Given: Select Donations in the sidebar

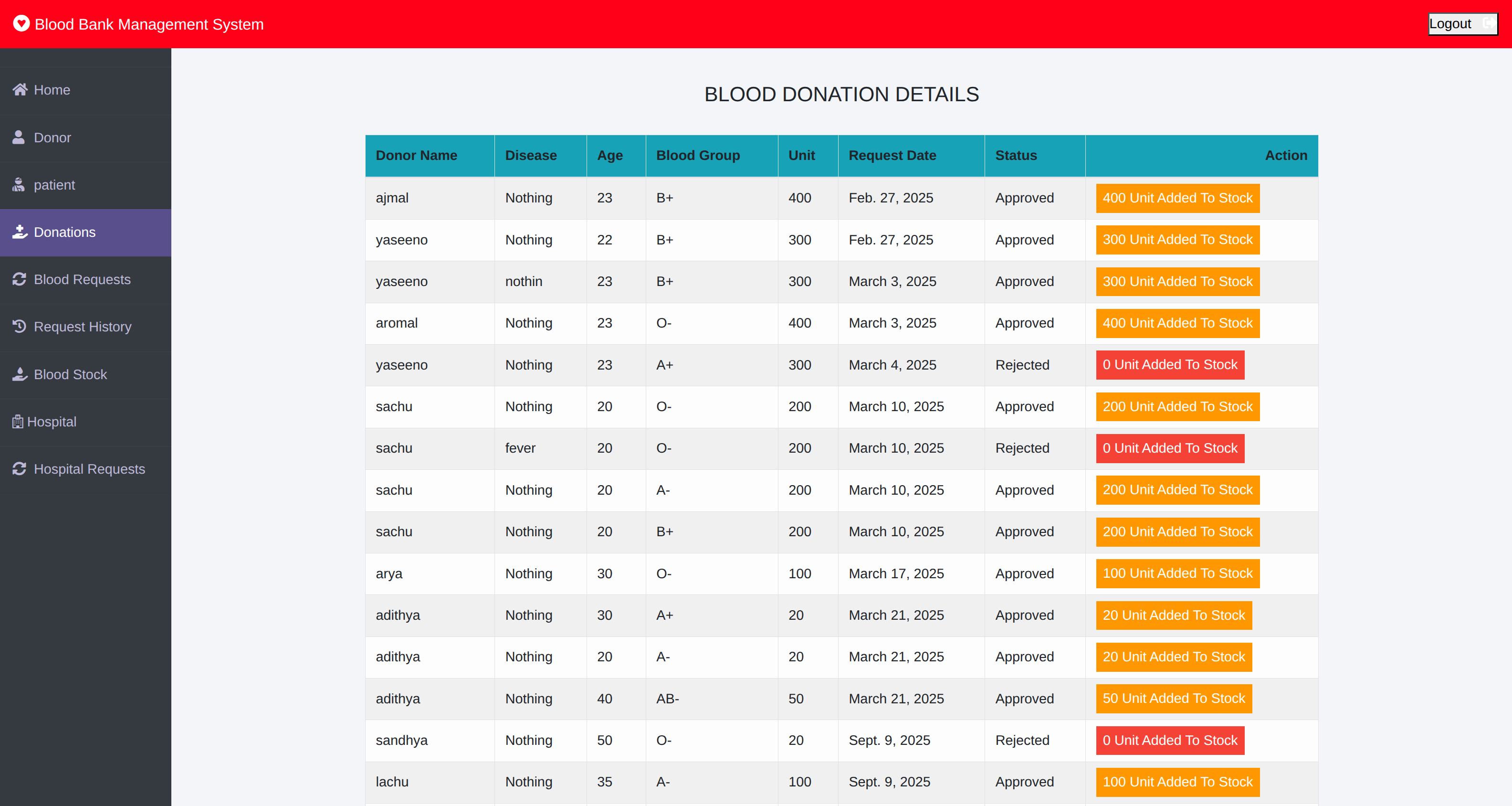Looking at the screenshot, I should 86,233.
